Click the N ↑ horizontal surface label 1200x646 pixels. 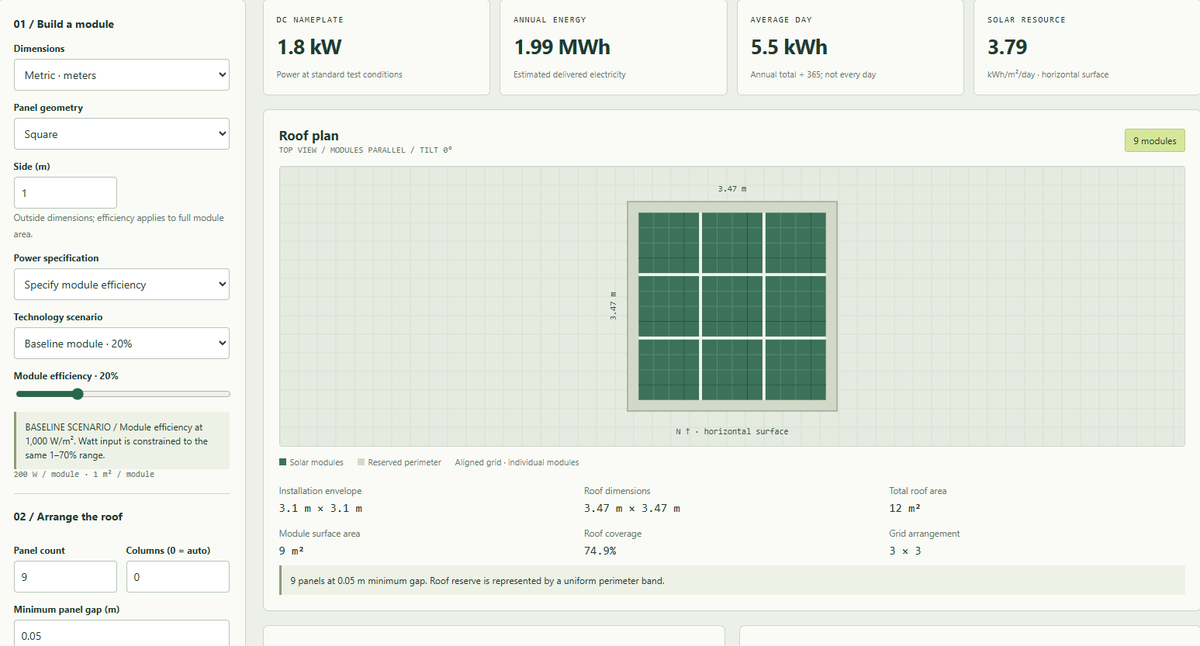[732, 431]
